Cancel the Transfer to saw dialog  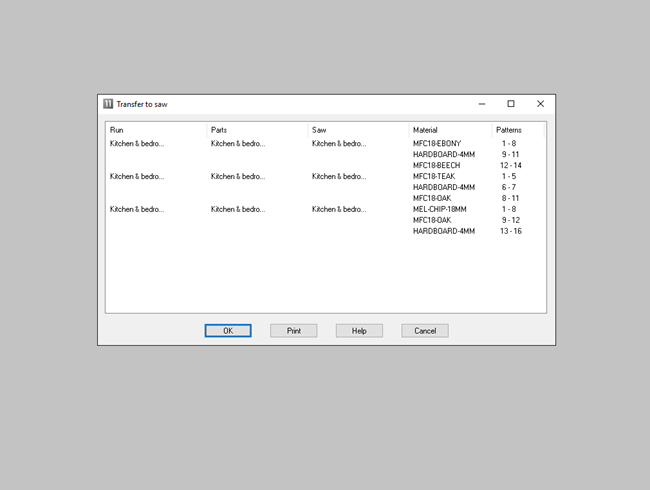[424, 330]
